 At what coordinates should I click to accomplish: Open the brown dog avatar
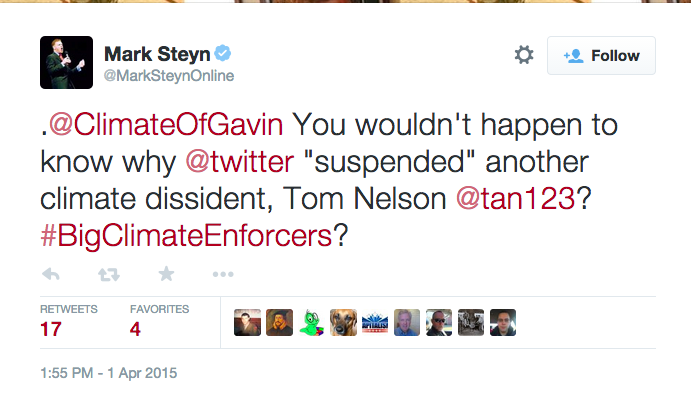point(343,322)
